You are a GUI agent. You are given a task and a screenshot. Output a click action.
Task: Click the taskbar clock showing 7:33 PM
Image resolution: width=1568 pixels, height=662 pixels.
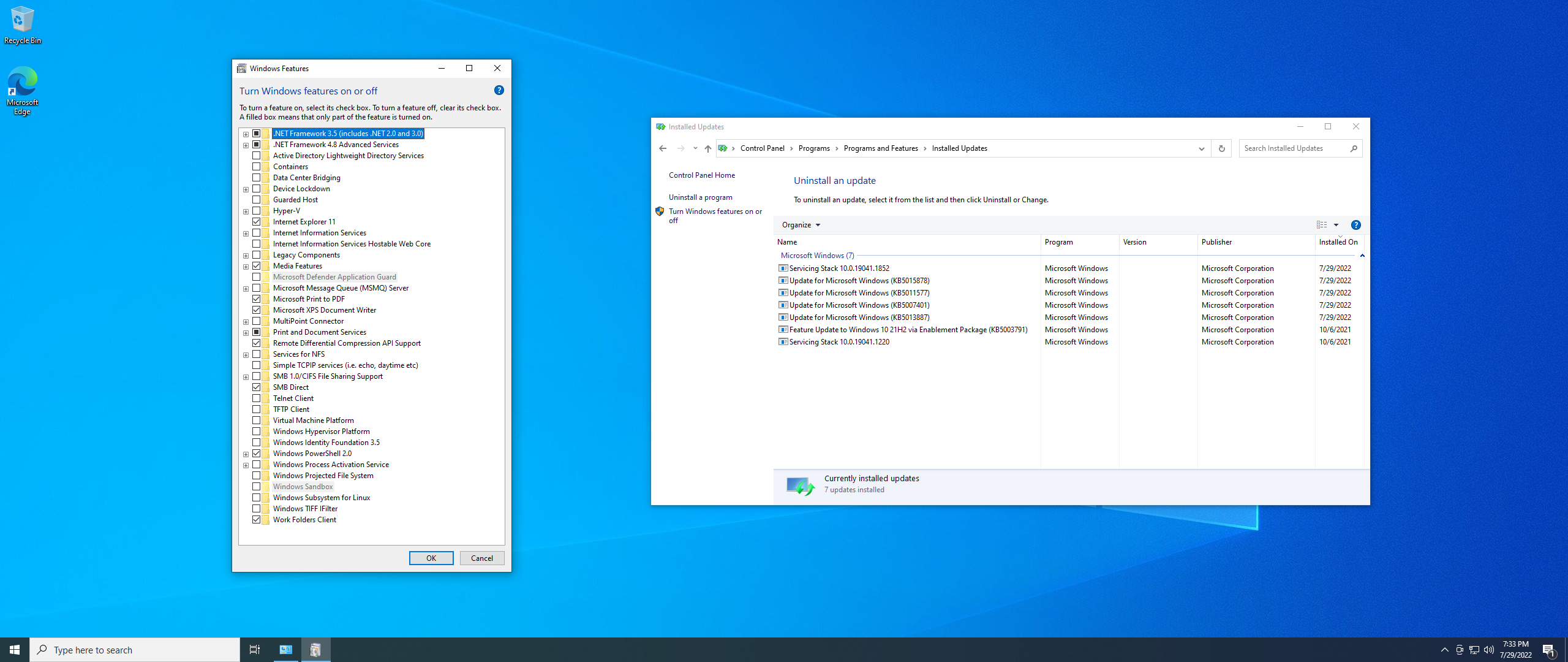[1515, 650]
